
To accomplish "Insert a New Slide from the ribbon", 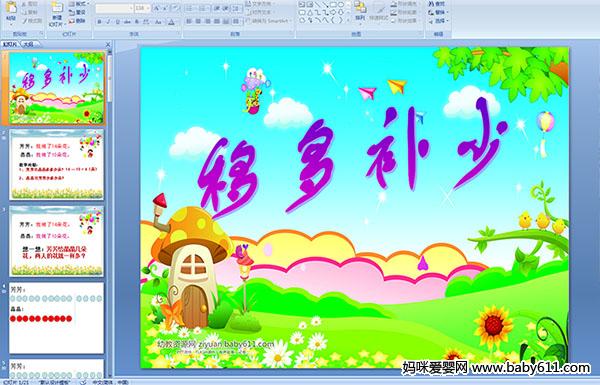I will pyautogui.click(x=57, y=13).
